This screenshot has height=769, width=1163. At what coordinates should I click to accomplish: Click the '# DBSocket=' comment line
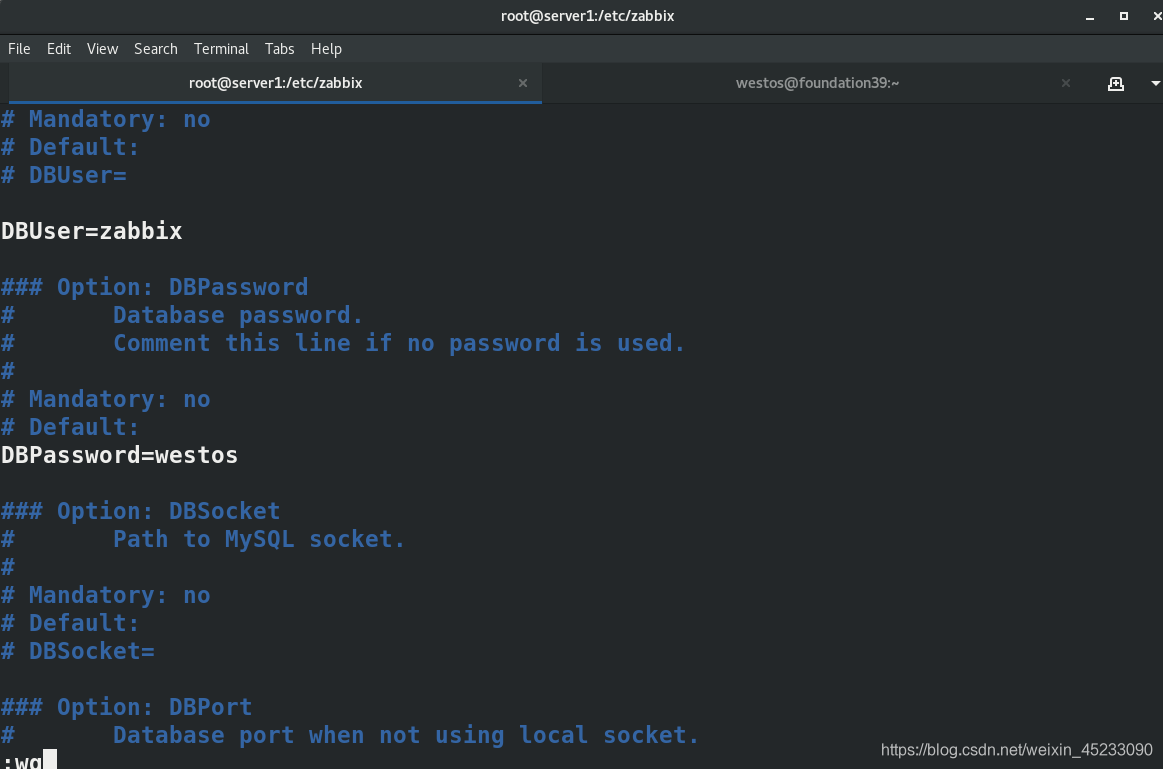click(x=78, y=652)
